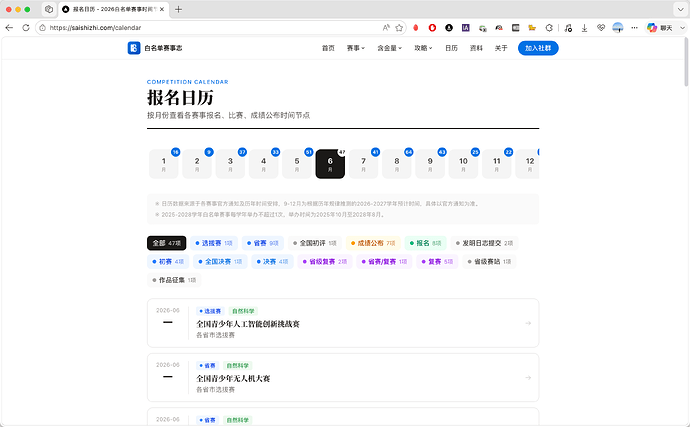The height and width of the screenshot is (427, 690).
Task: Open a new tab with plus icon
Action: (x=178, y=9)
